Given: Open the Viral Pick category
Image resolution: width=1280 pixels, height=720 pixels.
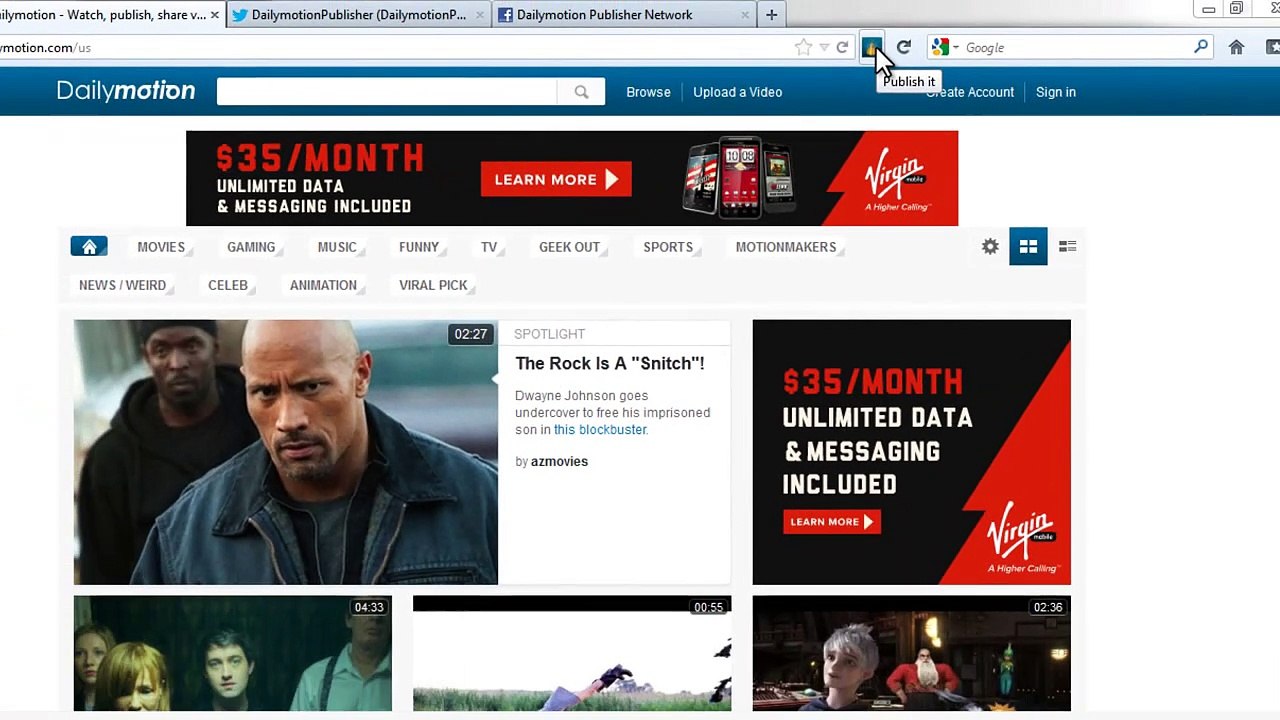Looking at the screenshot, I should pyautogui.click(x=433, y=285).
